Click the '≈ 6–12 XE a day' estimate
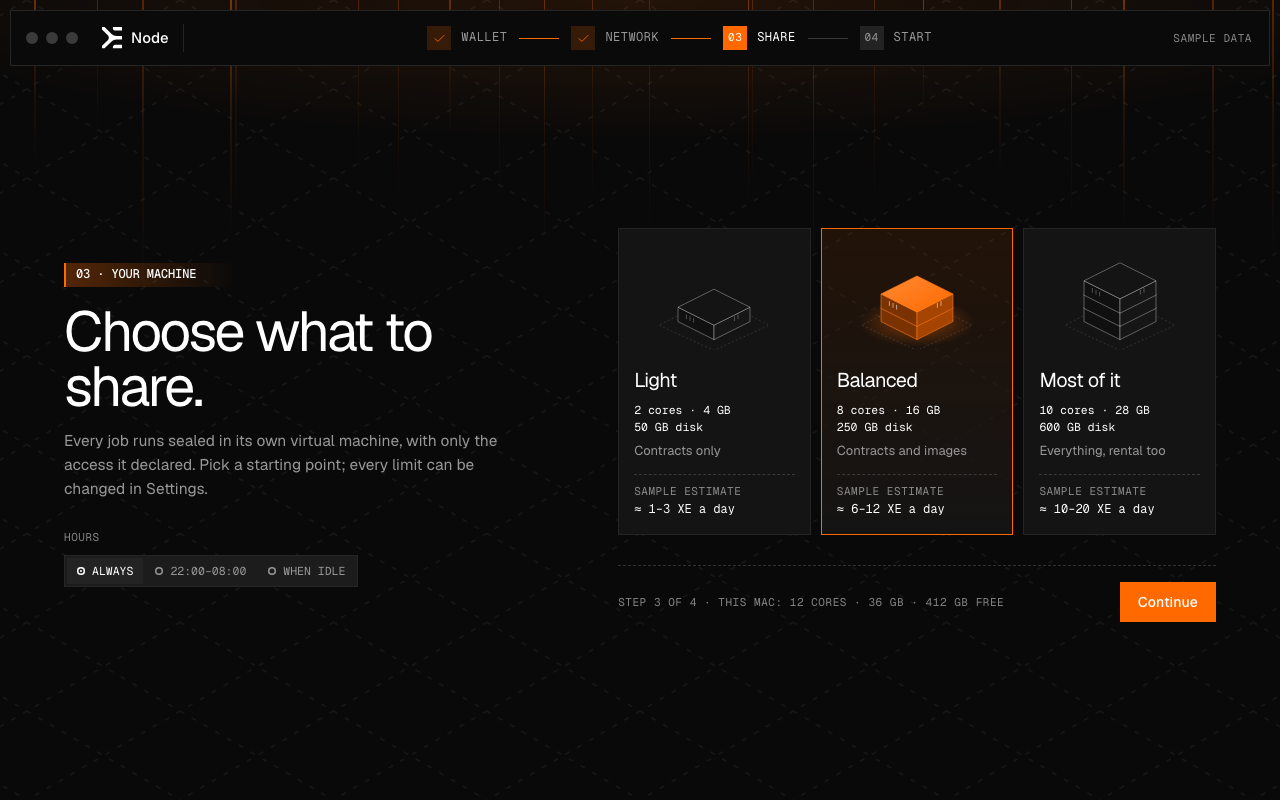Image resolution: width=1280 pixels, height=800 pixels. (890, 509)
